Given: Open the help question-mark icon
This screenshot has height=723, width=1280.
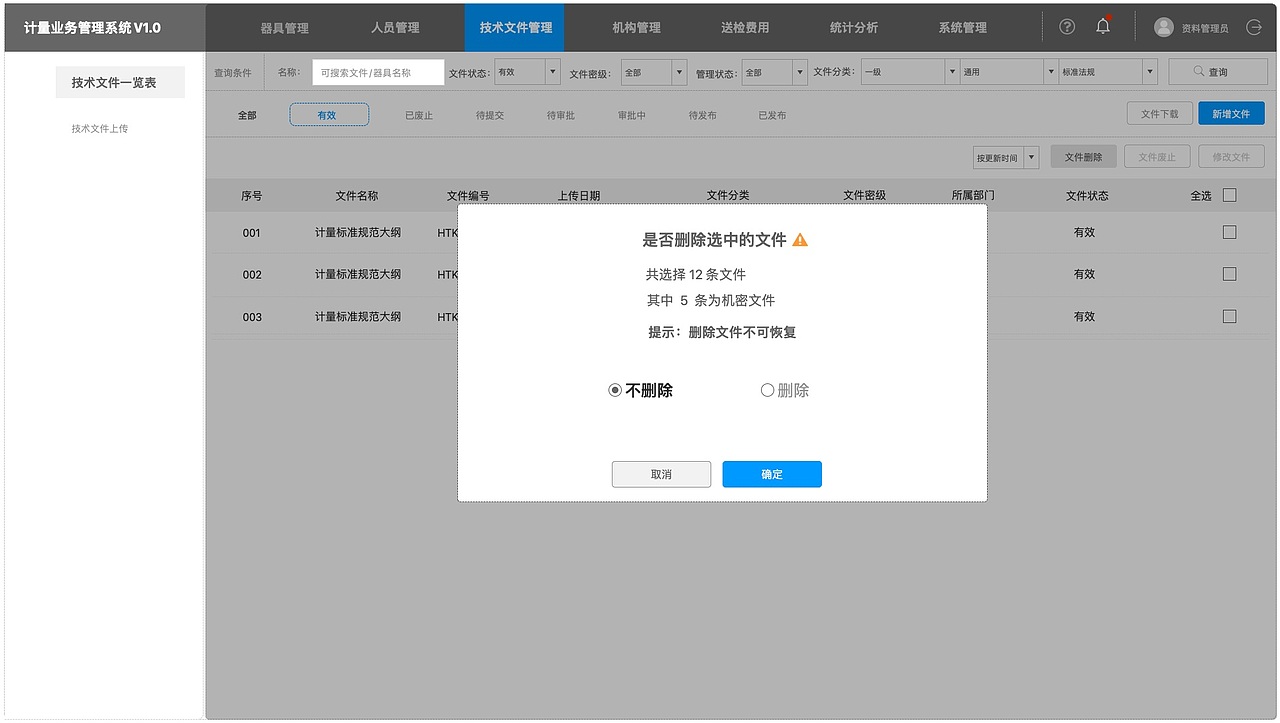Looking at the screenshot, I should 1067,27.
